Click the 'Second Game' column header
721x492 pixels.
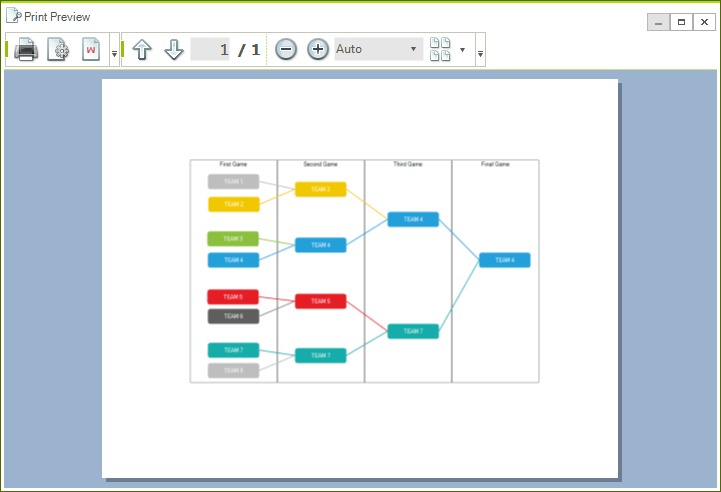click(320, 164)
